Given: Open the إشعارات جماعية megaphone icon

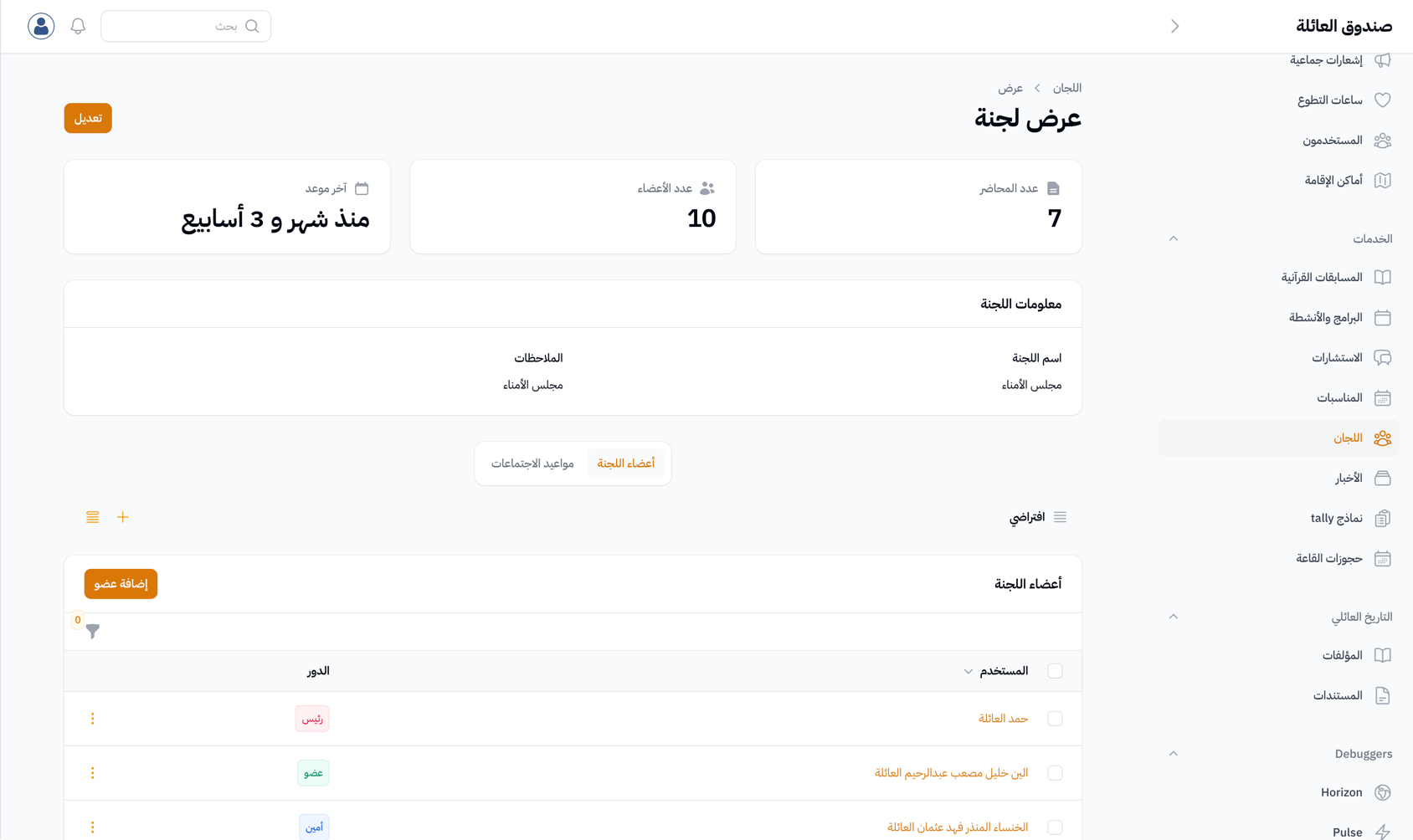Looking at the screenshot, I should (x=1382, y=59).
